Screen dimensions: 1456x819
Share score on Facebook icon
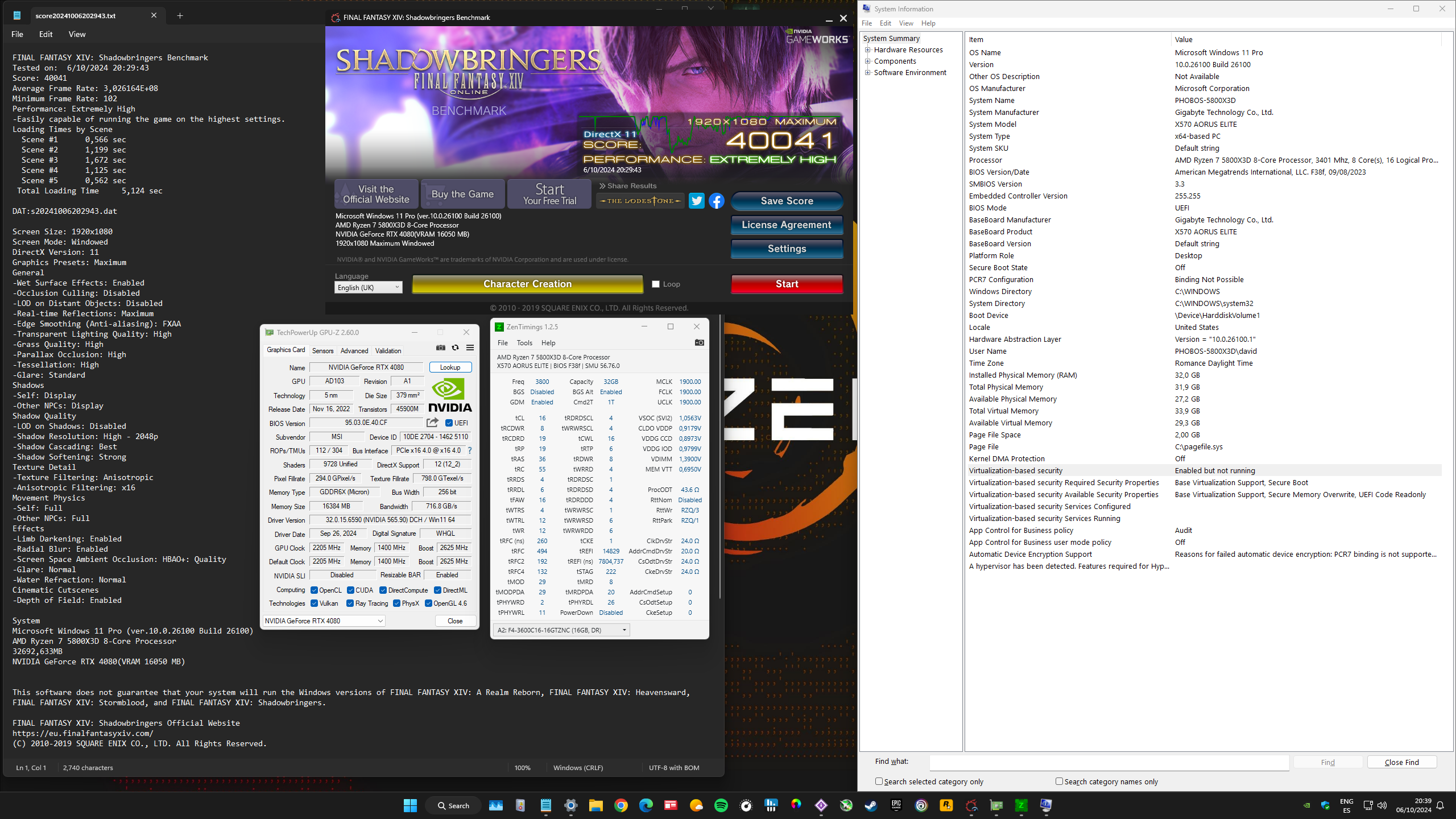(717, 201)
